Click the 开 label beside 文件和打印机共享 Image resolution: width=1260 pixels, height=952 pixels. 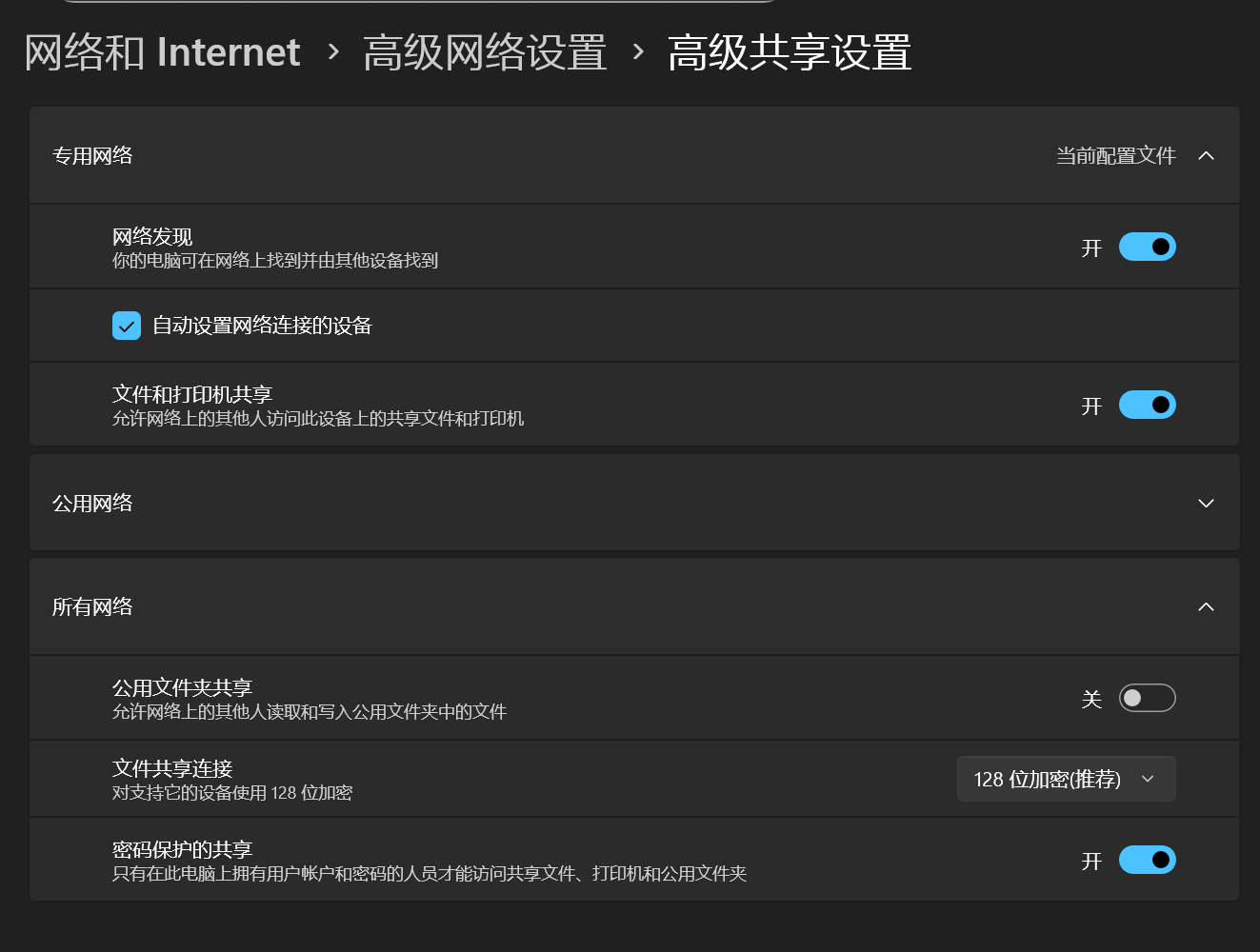click(1091, 407)
